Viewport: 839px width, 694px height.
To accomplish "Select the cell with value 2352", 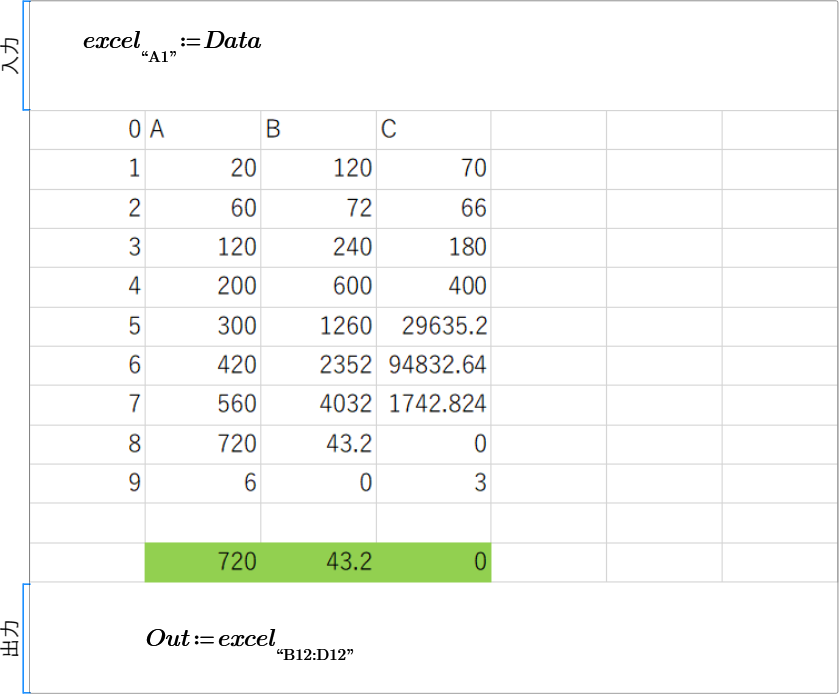I will click(319, 365).
